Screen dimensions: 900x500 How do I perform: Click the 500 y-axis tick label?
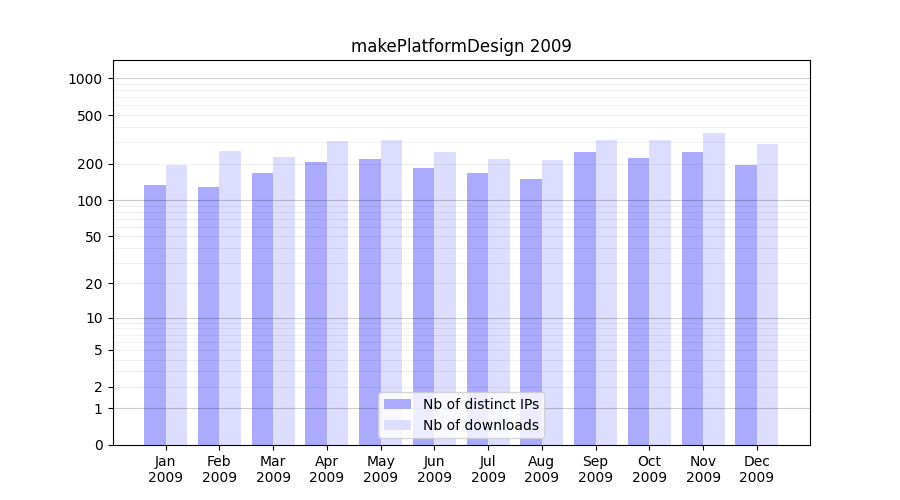(x=91, y=116)
